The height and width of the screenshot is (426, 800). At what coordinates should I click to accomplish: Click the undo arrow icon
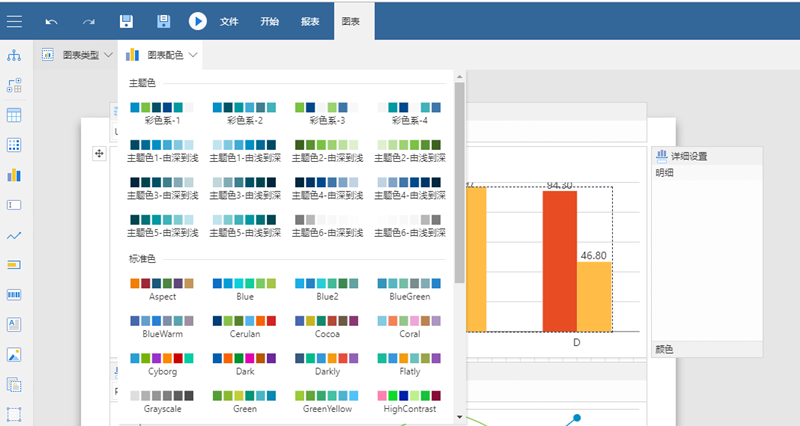52,21
